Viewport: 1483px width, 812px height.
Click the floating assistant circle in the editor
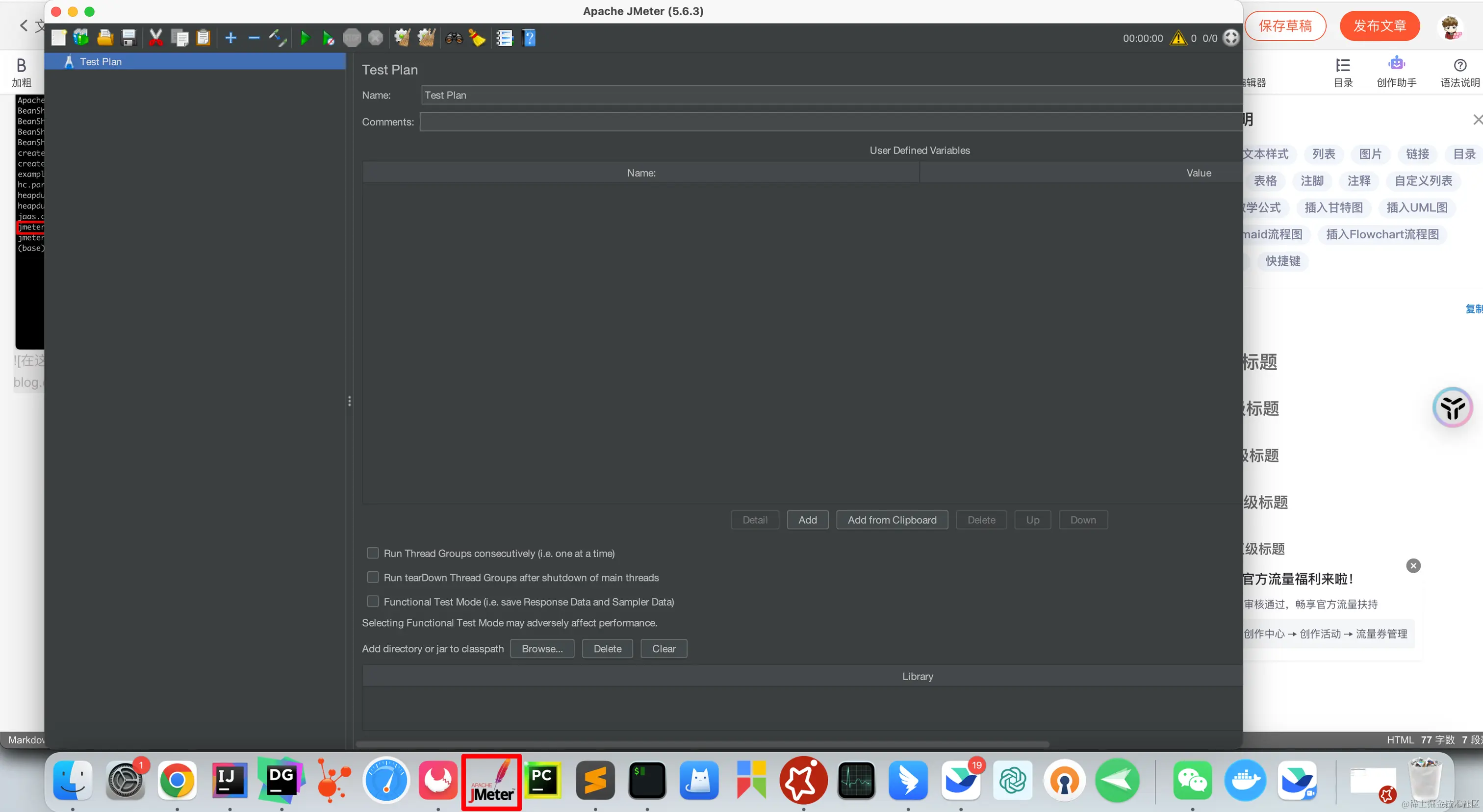pyautogui.click(x=1452, y=407)
